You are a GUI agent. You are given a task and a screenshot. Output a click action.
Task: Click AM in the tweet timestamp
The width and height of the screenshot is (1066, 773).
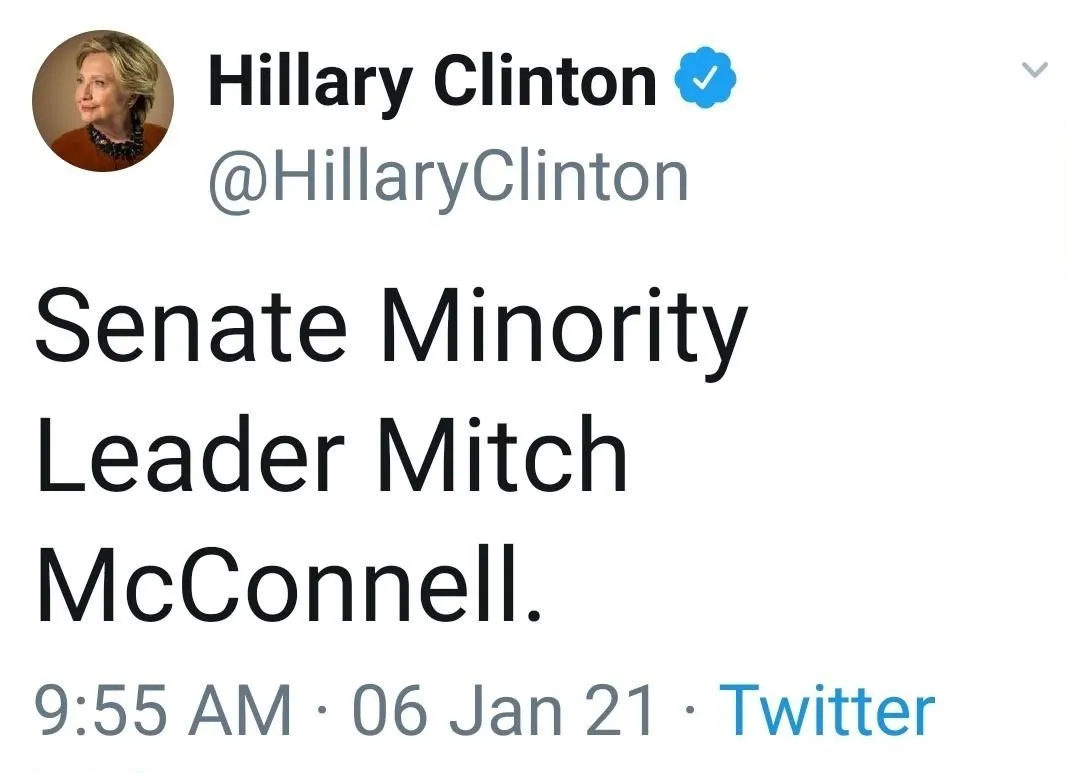249,709
